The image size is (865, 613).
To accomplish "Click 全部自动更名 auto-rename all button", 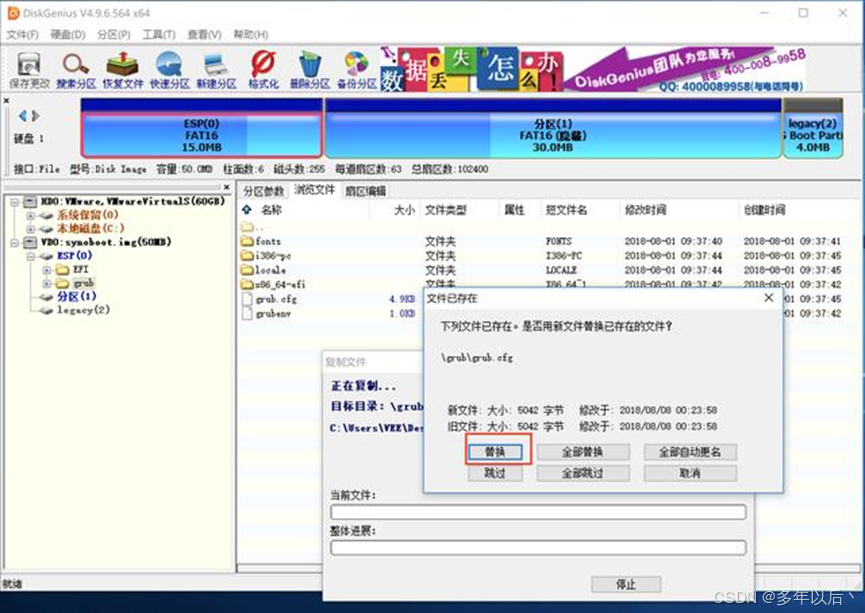I will [x=690, y=452].
